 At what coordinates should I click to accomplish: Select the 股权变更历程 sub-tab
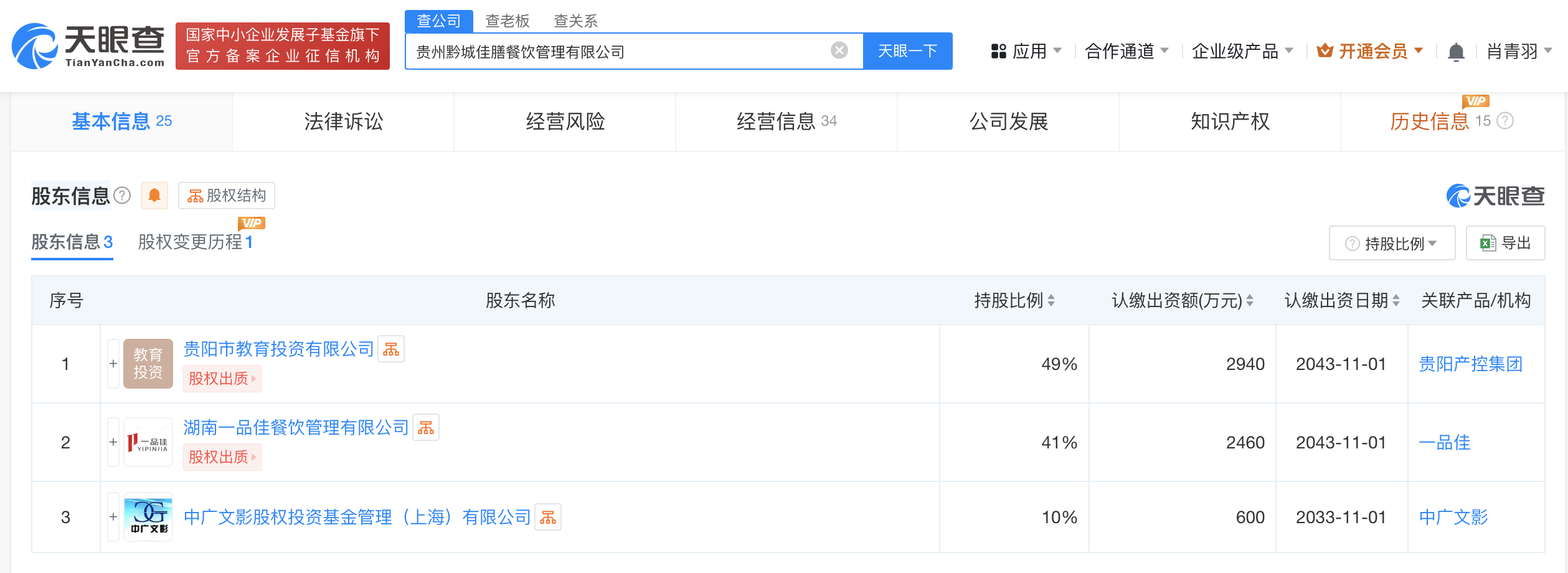(196, 242)
